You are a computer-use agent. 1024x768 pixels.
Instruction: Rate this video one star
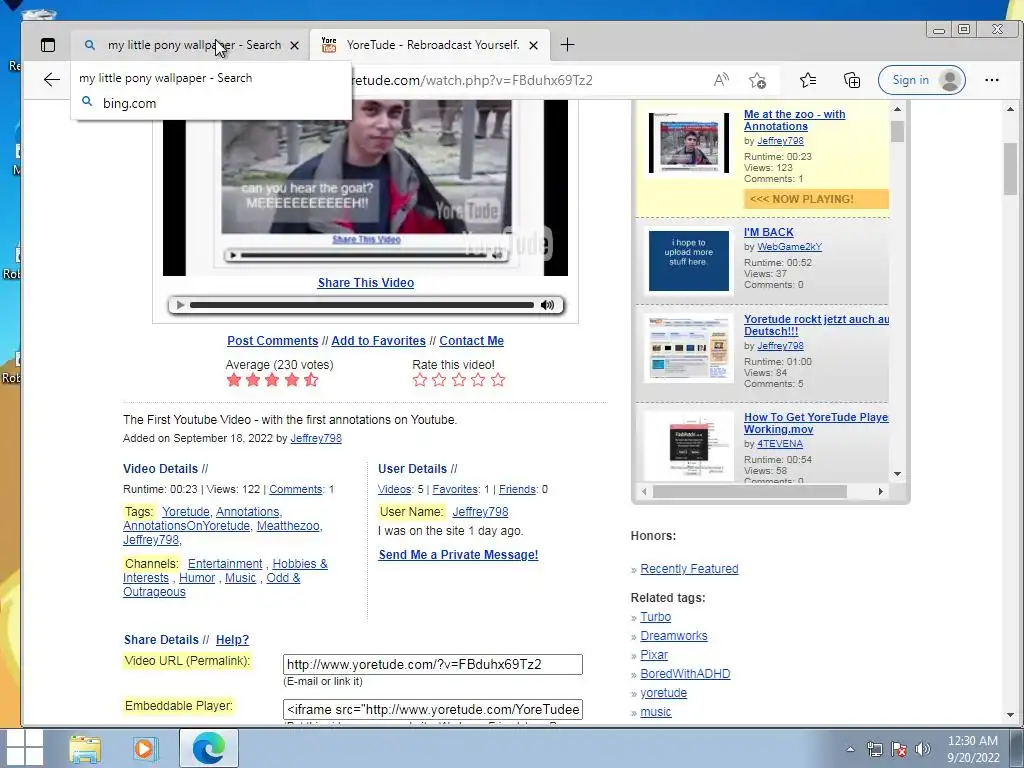(420, 380)
